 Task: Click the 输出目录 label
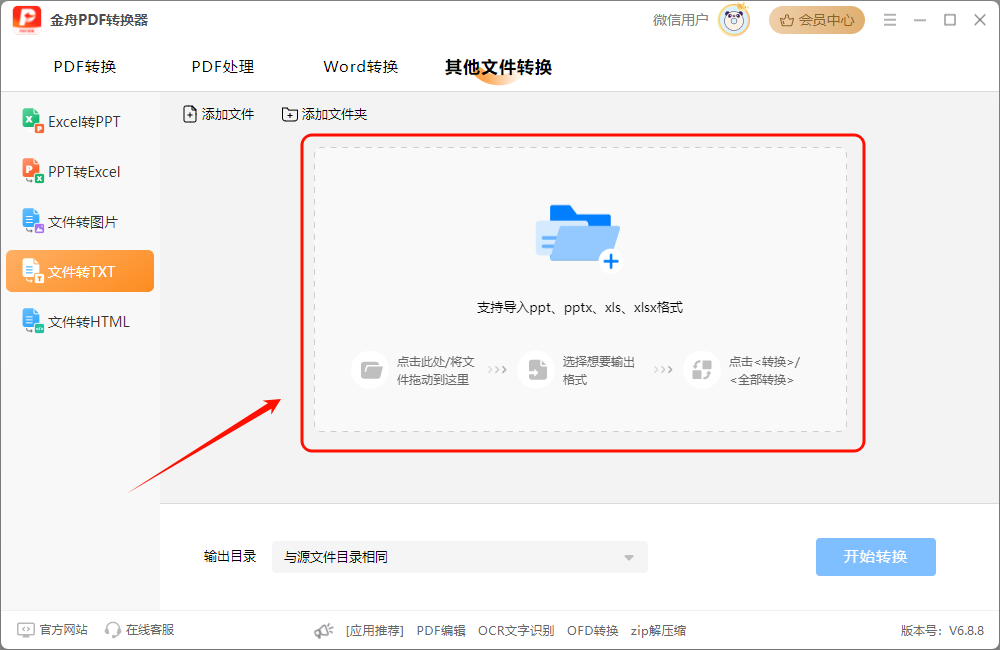230,556
